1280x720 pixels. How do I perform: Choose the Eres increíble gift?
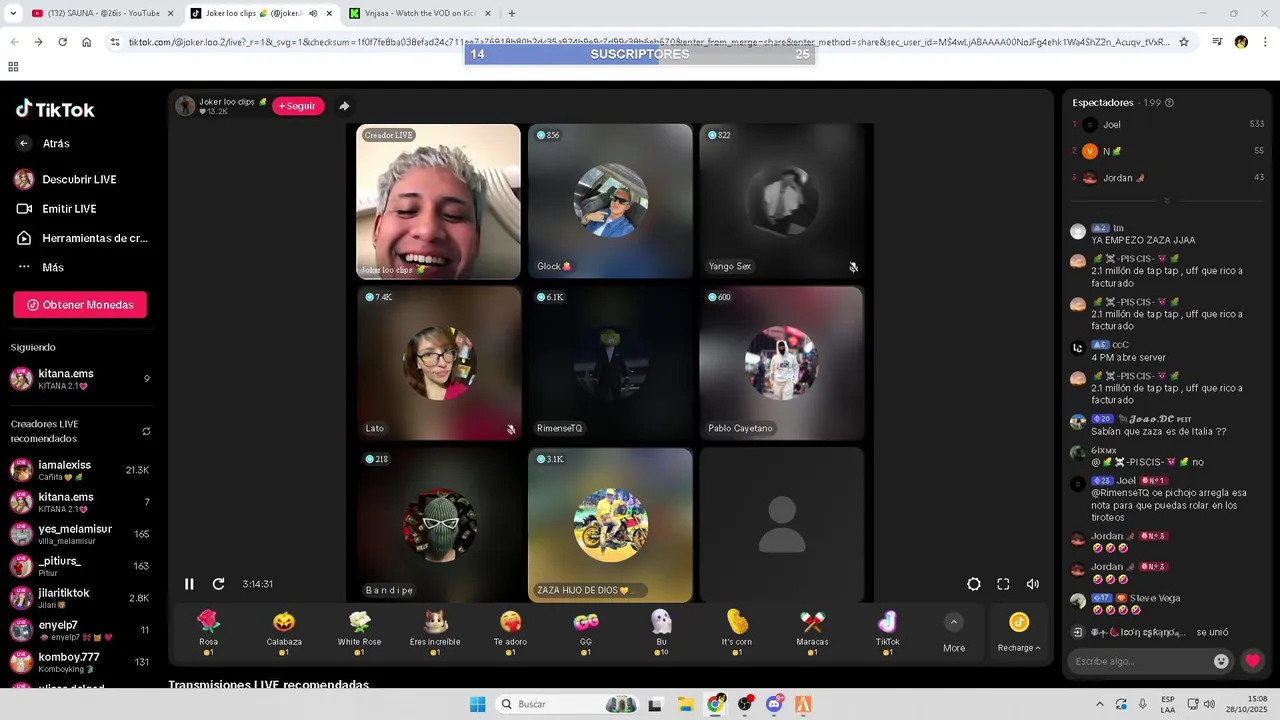(435, 622)
